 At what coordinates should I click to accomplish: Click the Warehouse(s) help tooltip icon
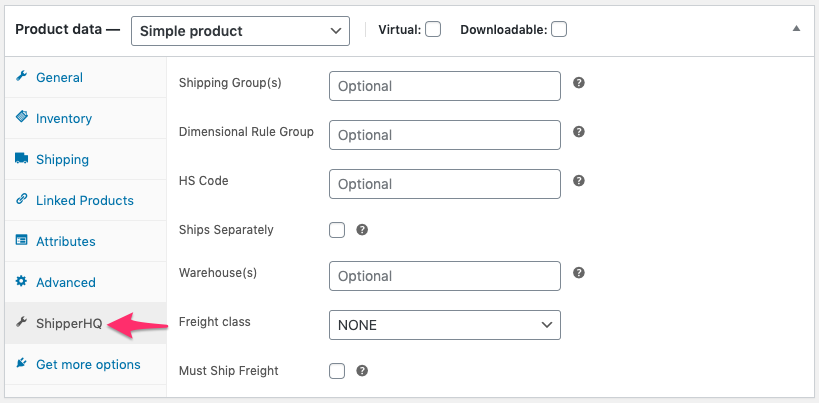[x=579, y=272]
